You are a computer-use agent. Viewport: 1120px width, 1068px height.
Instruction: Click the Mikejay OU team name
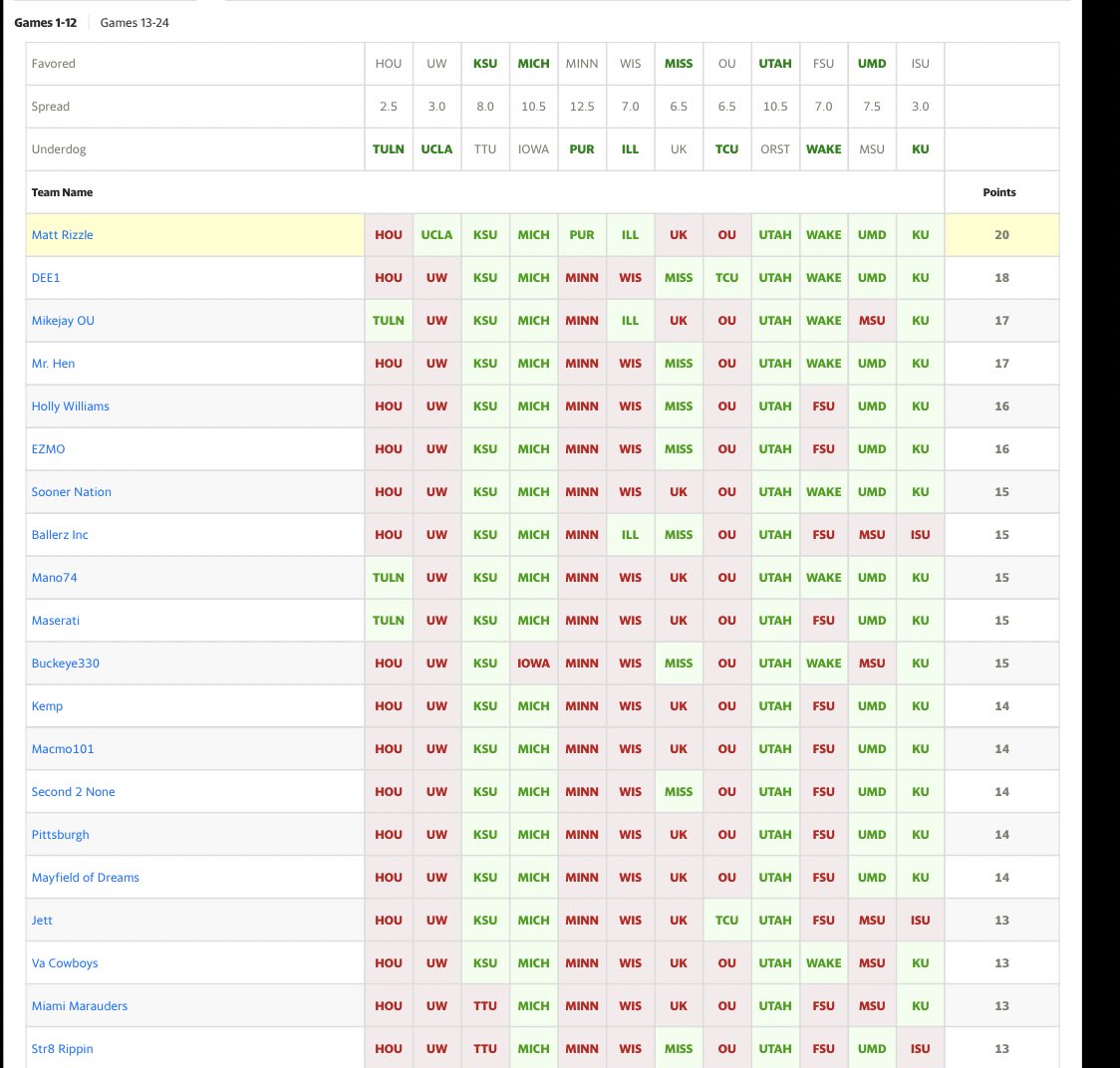coord(63,321)
